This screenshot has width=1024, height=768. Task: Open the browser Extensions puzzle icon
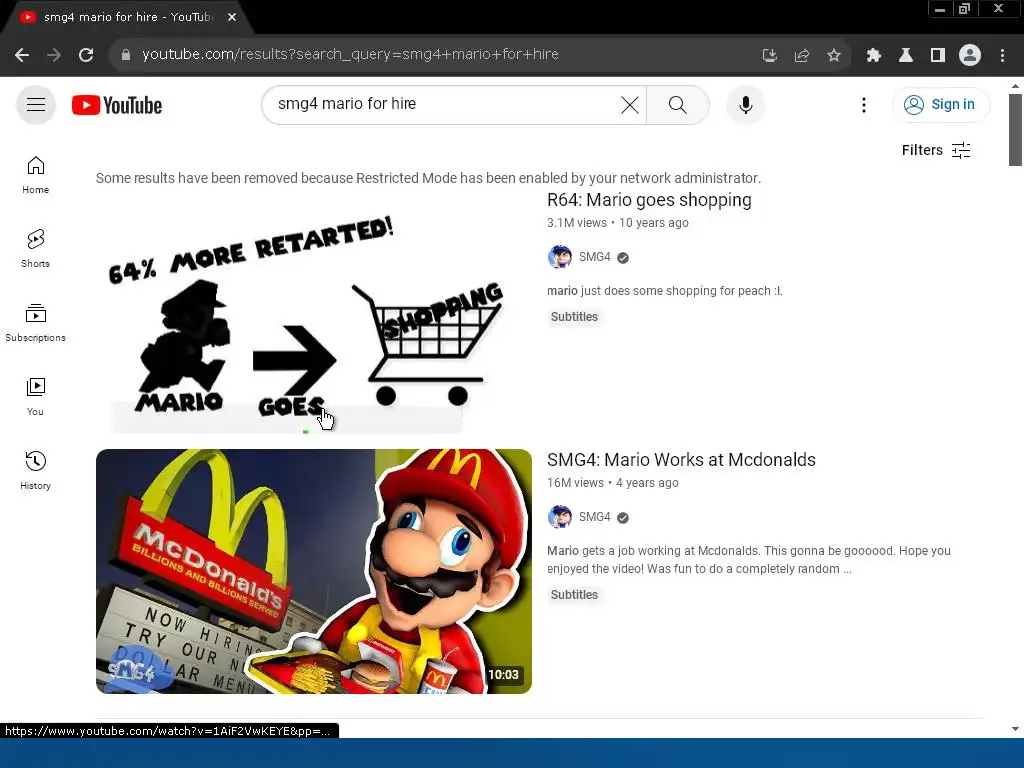click(x=874, y=55)
